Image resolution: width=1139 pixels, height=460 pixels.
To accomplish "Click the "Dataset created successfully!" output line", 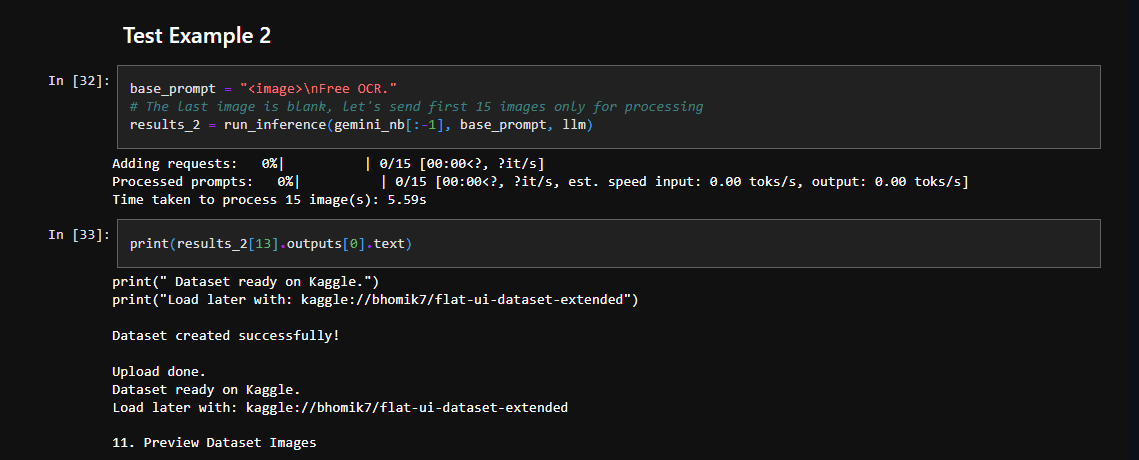I will coord(225,335).
